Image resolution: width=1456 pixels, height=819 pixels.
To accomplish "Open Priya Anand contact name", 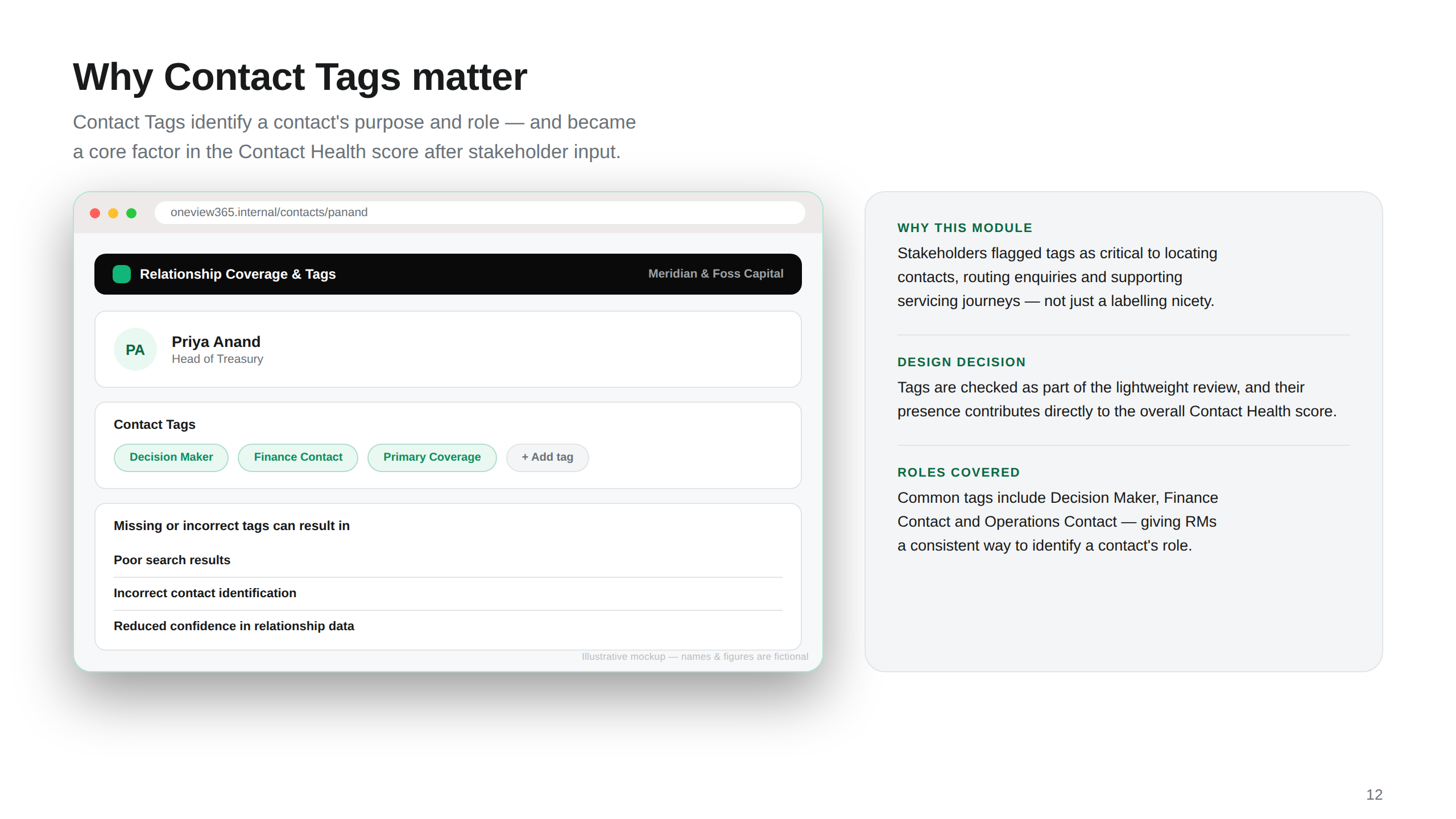I will tap(216, 341).
